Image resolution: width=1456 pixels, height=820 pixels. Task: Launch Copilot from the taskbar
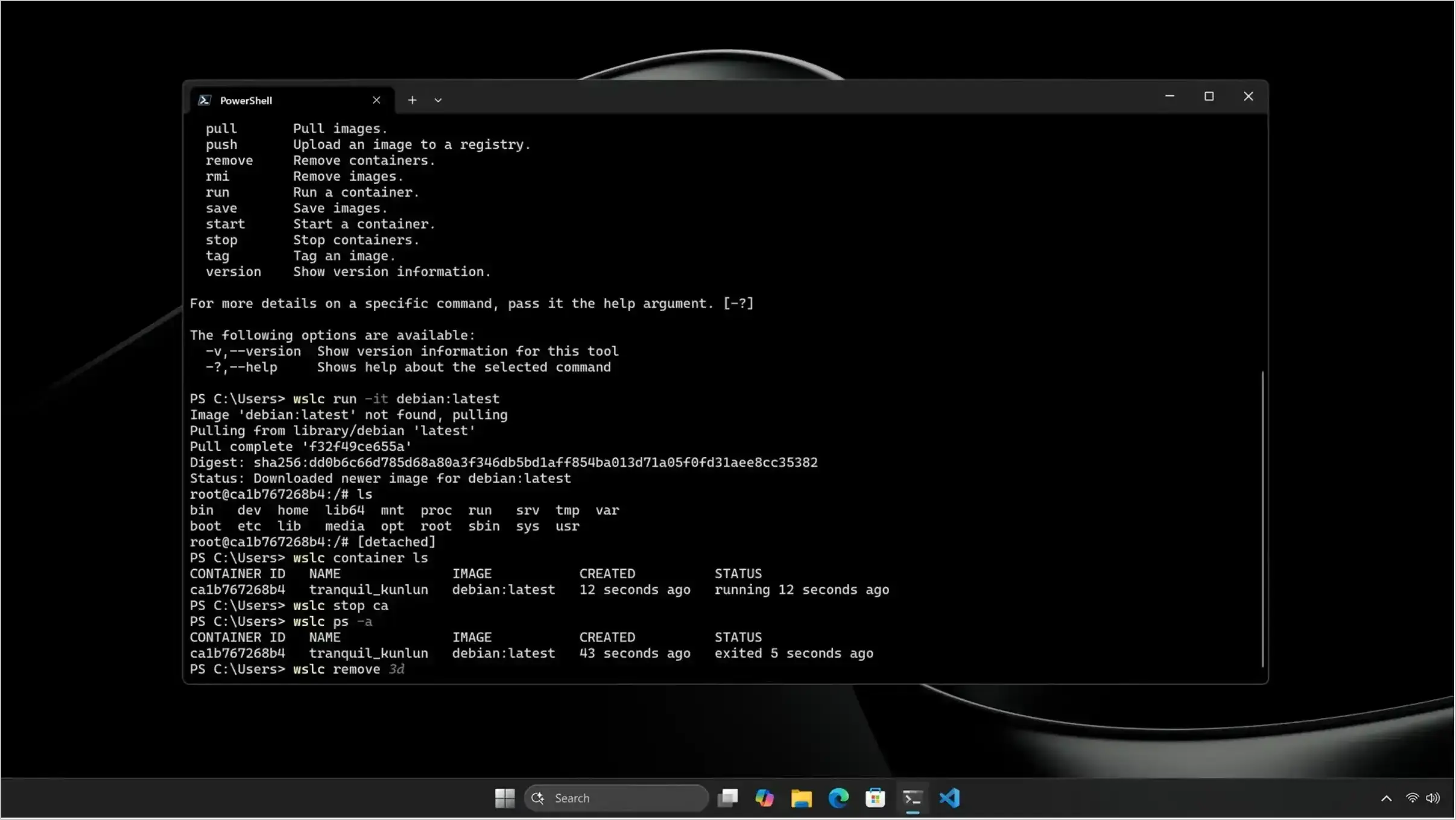tap(765, 798)
